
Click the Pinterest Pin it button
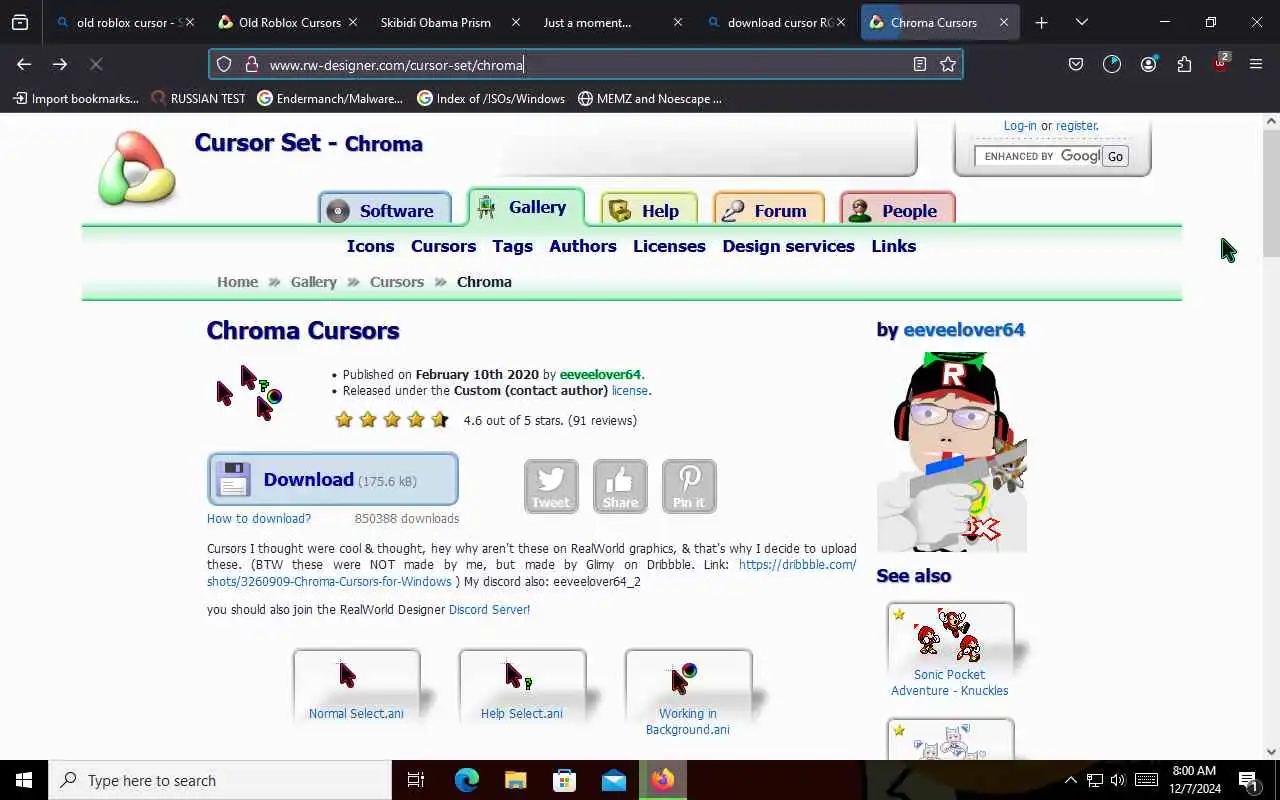tap(689, 486)
